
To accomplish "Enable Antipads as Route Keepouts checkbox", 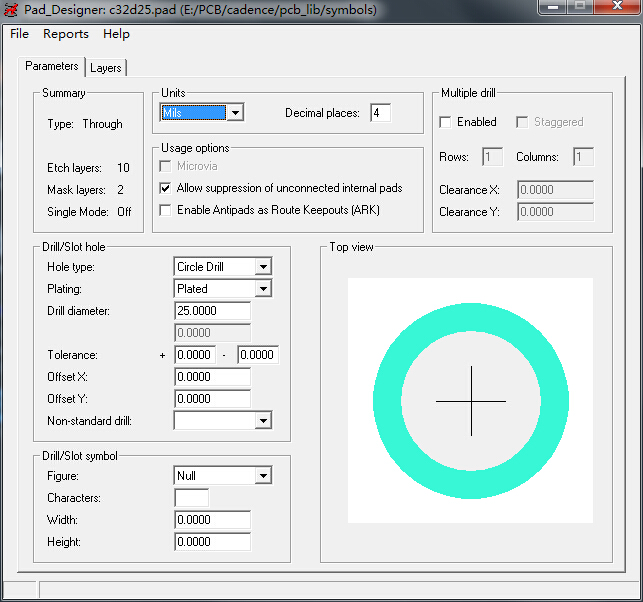I will click(165, 210).
